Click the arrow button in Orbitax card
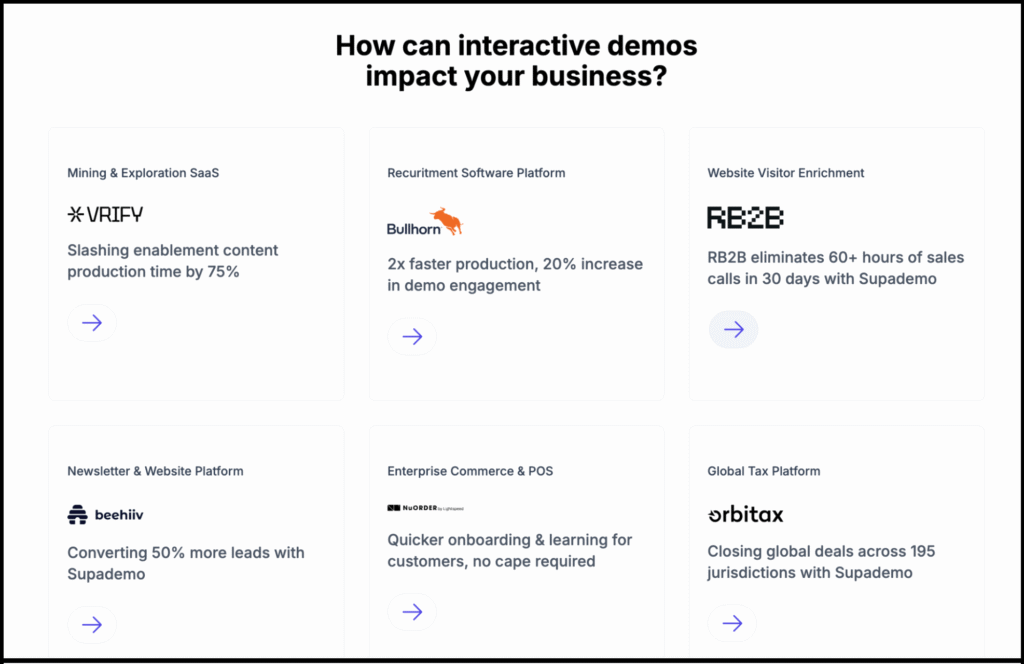 [732, 623]
